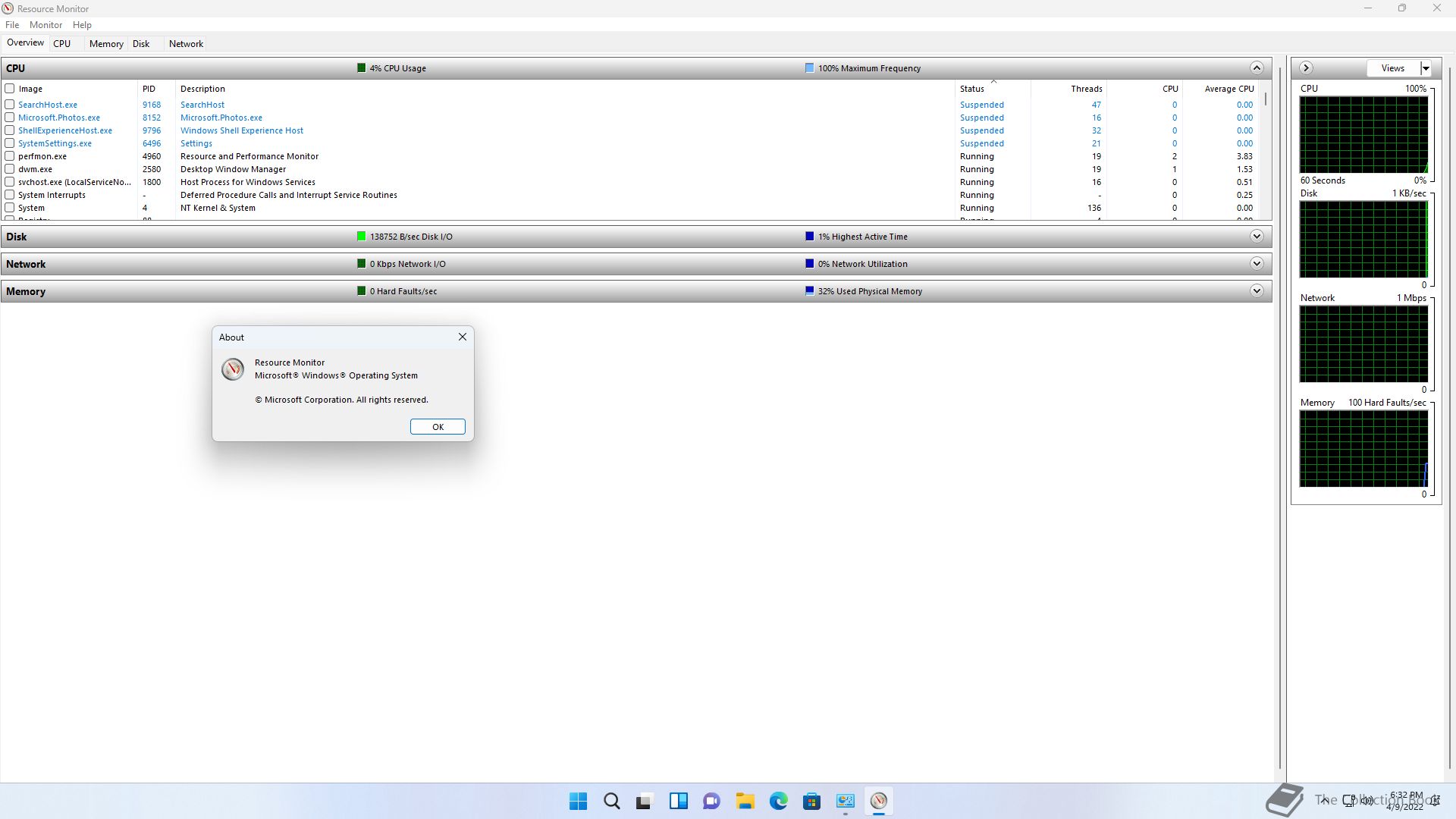1456x819 pixels.
Task: Click 0% Network Utilization blue indicator
Action: [809, 264]
